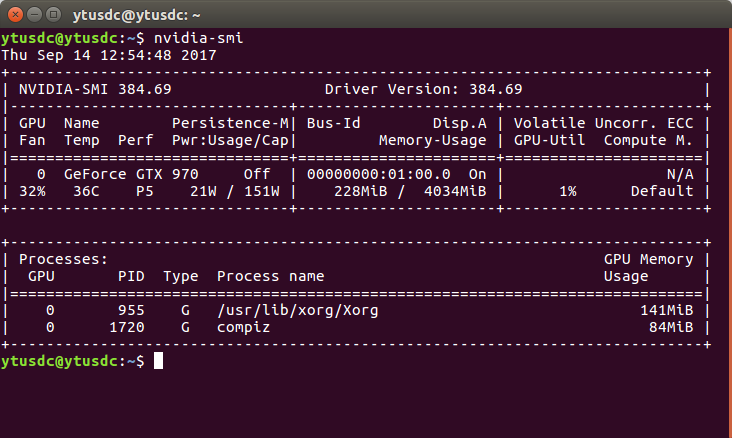Click the 'Compute M.' header text
Image resolution: width=732 pixels, height=438 pixels.
tap(648, 140)
